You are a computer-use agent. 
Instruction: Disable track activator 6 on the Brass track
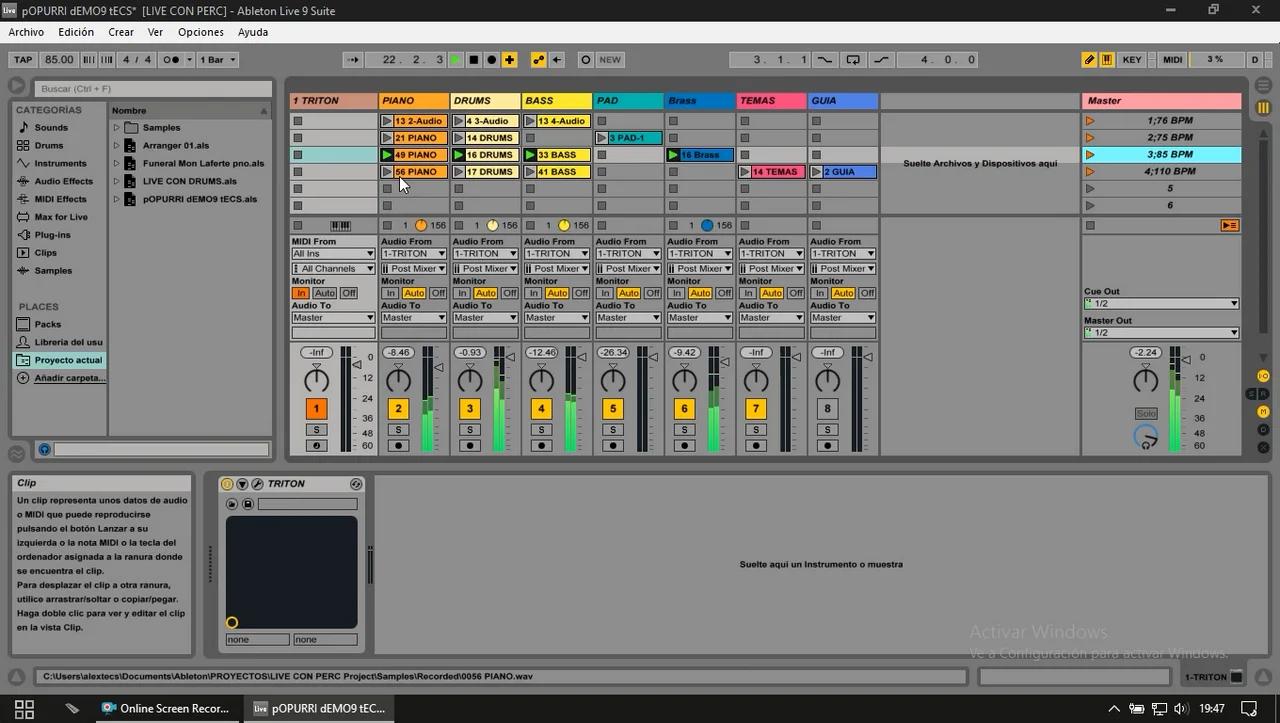(x=684, y=408)
